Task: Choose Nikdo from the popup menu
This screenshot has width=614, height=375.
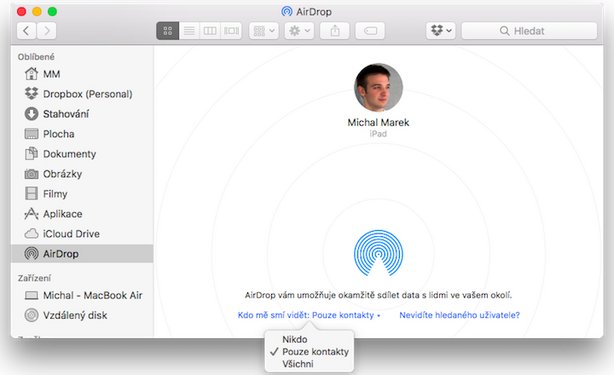Action: [309, 339]
